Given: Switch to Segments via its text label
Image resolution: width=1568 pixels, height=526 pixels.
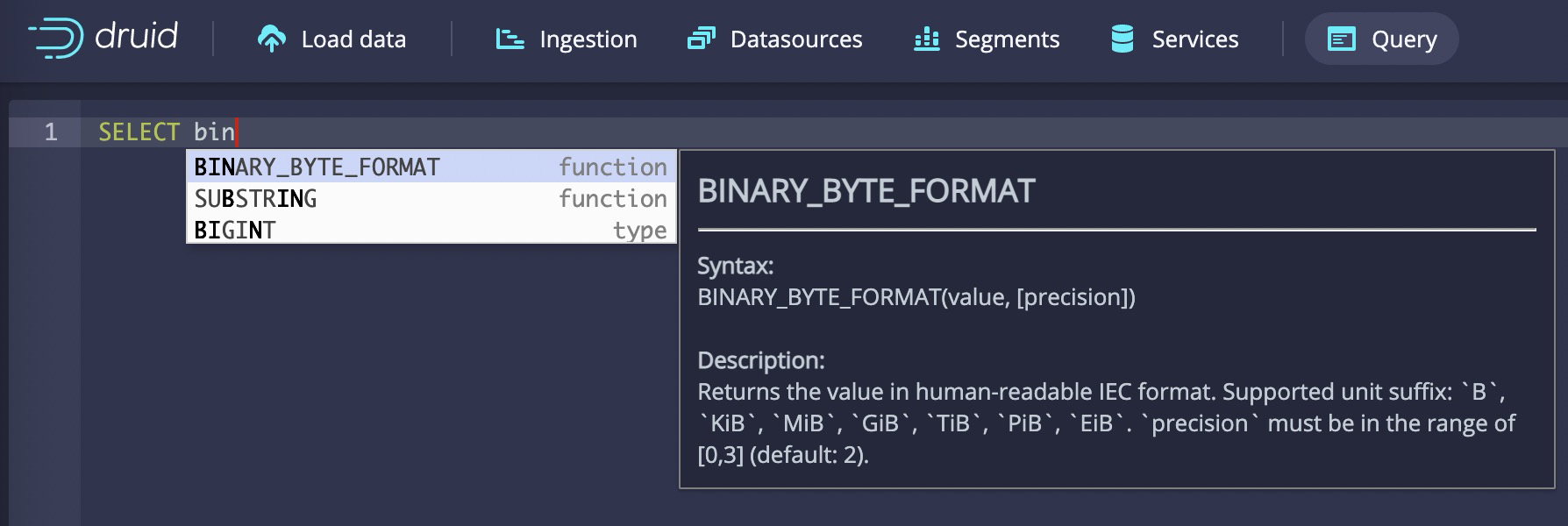Looking at the screenshot, I should pyautogui.click(x=1007, y=39).
